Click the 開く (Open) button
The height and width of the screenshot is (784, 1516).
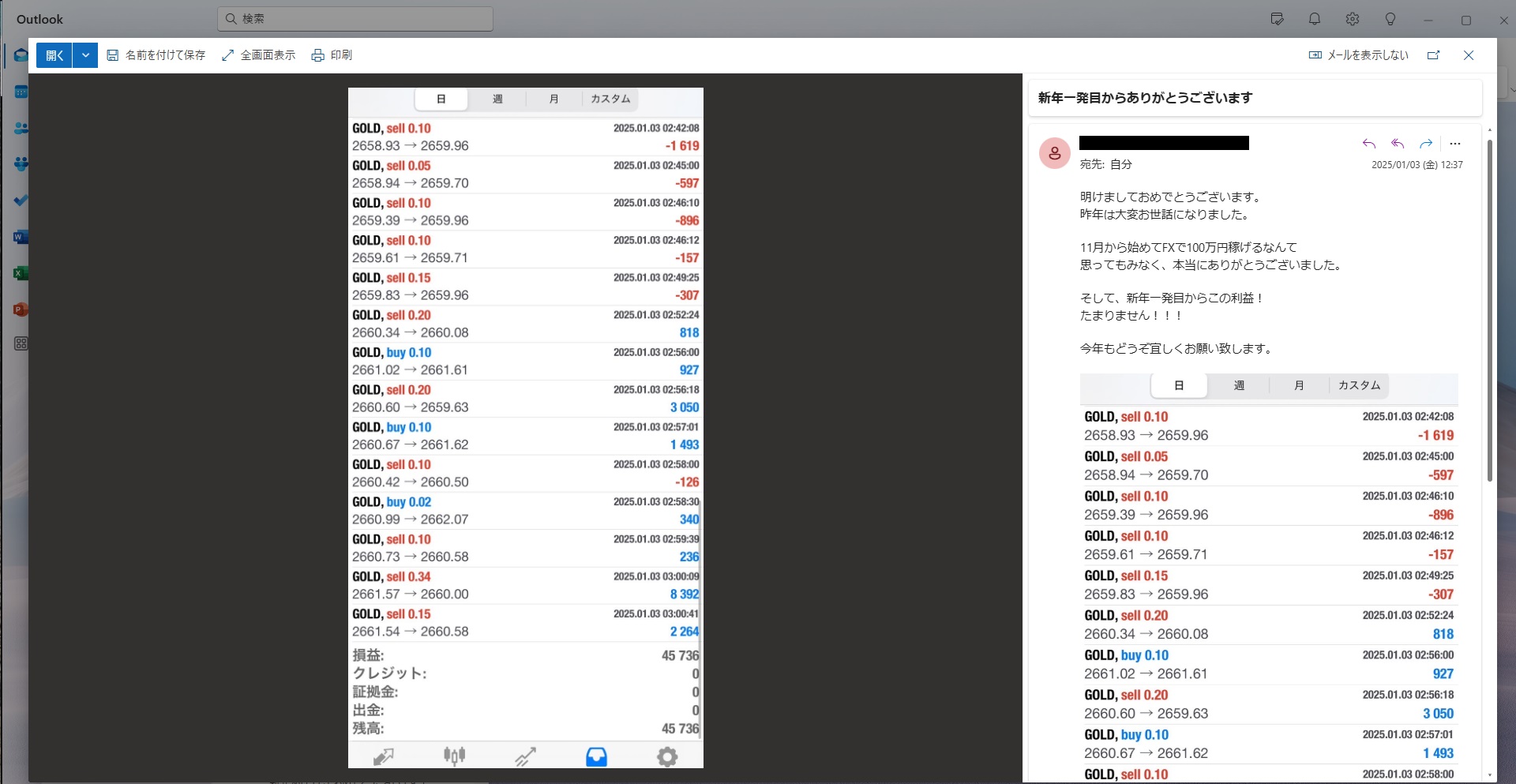[x=54, y=55]
